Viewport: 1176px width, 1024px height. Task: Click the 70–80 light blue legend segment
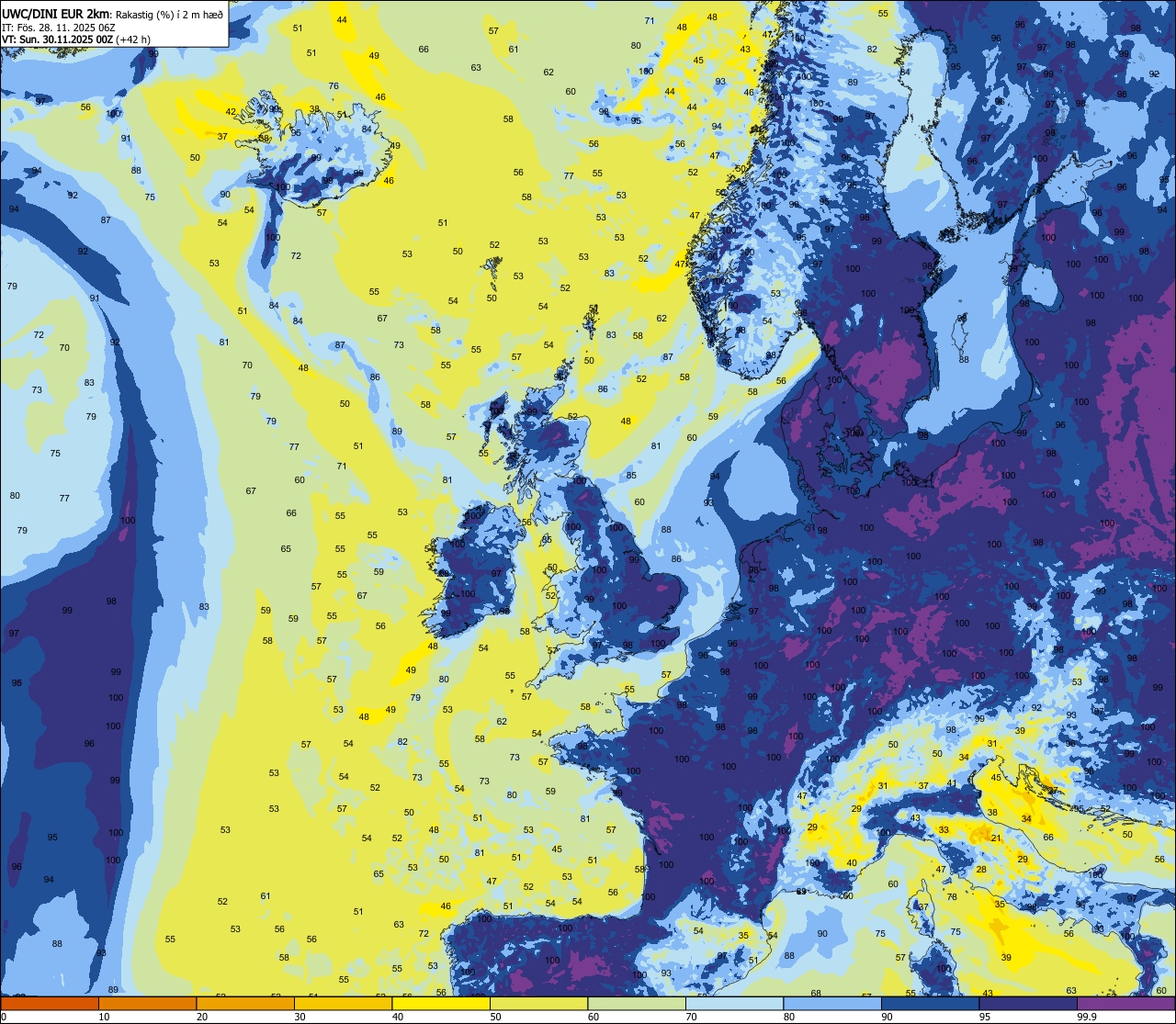pyautogui.click(x=734, y=1004)
